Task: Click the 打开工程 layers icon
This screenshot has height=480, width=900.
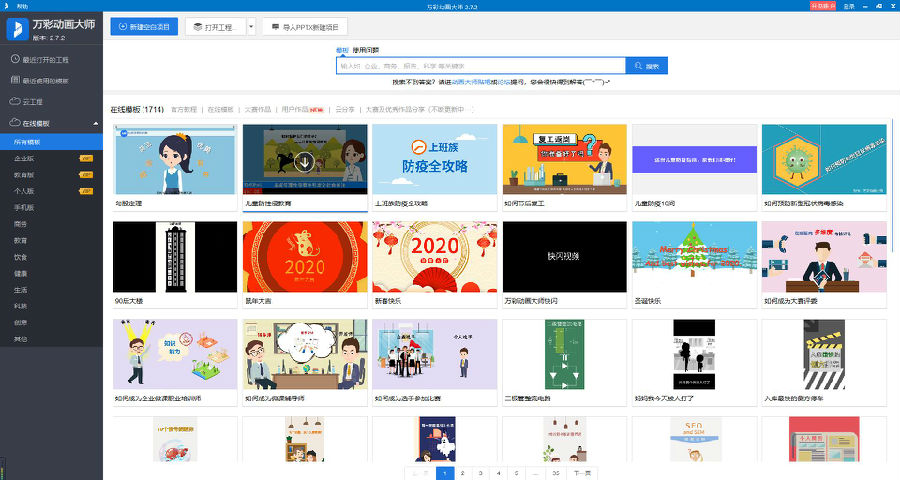Action: tap(197, 27)
